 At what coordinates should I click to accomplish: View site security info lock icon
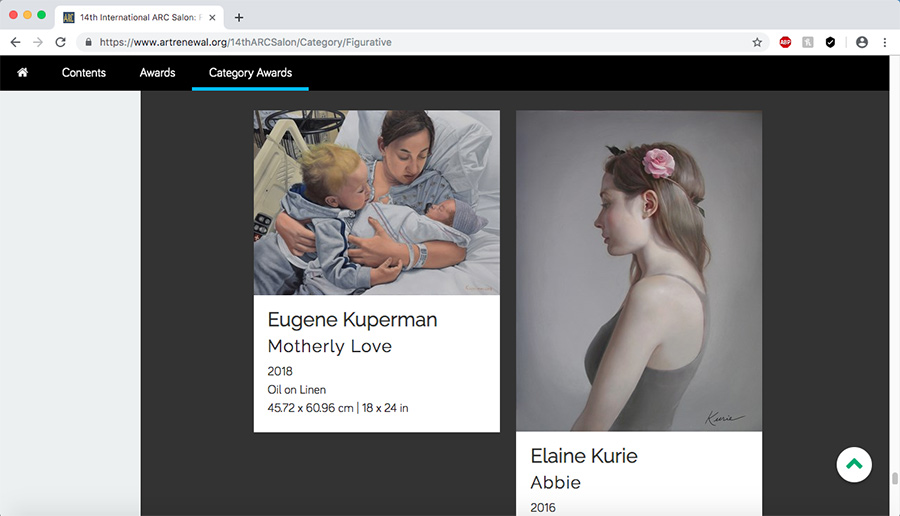click(88, 42)
